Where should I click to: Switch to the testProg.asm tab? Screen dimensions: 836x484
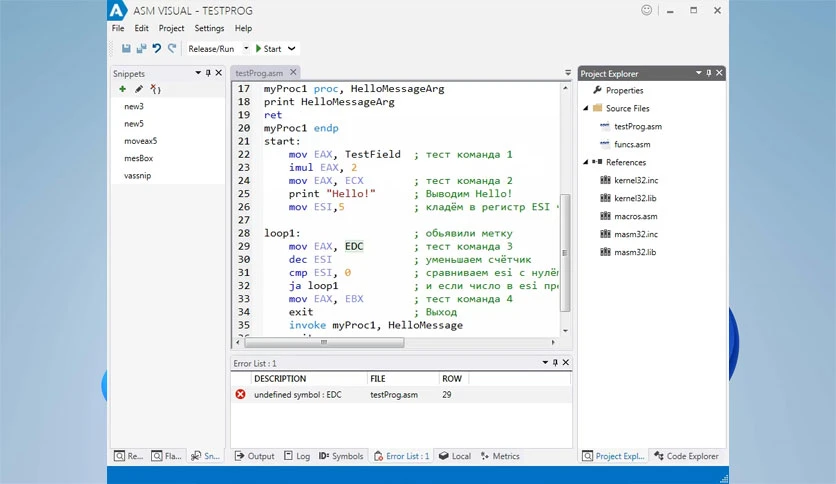click(259, 72)
